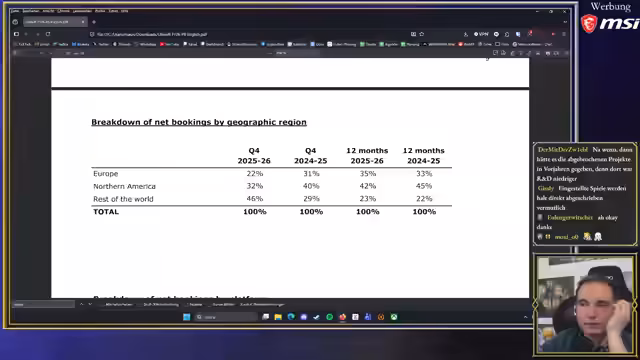This screenshot has width=640, height=360.
Task: Toggle match case option in find bar
Action: [x=161, y=304]
